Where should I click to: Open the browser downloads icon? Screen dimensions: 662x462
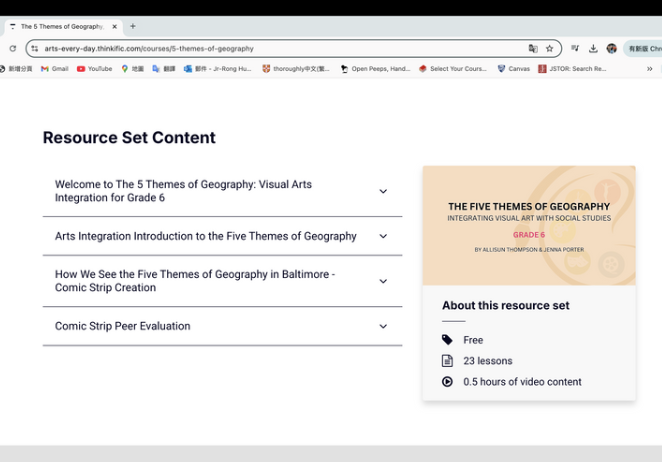593,48
